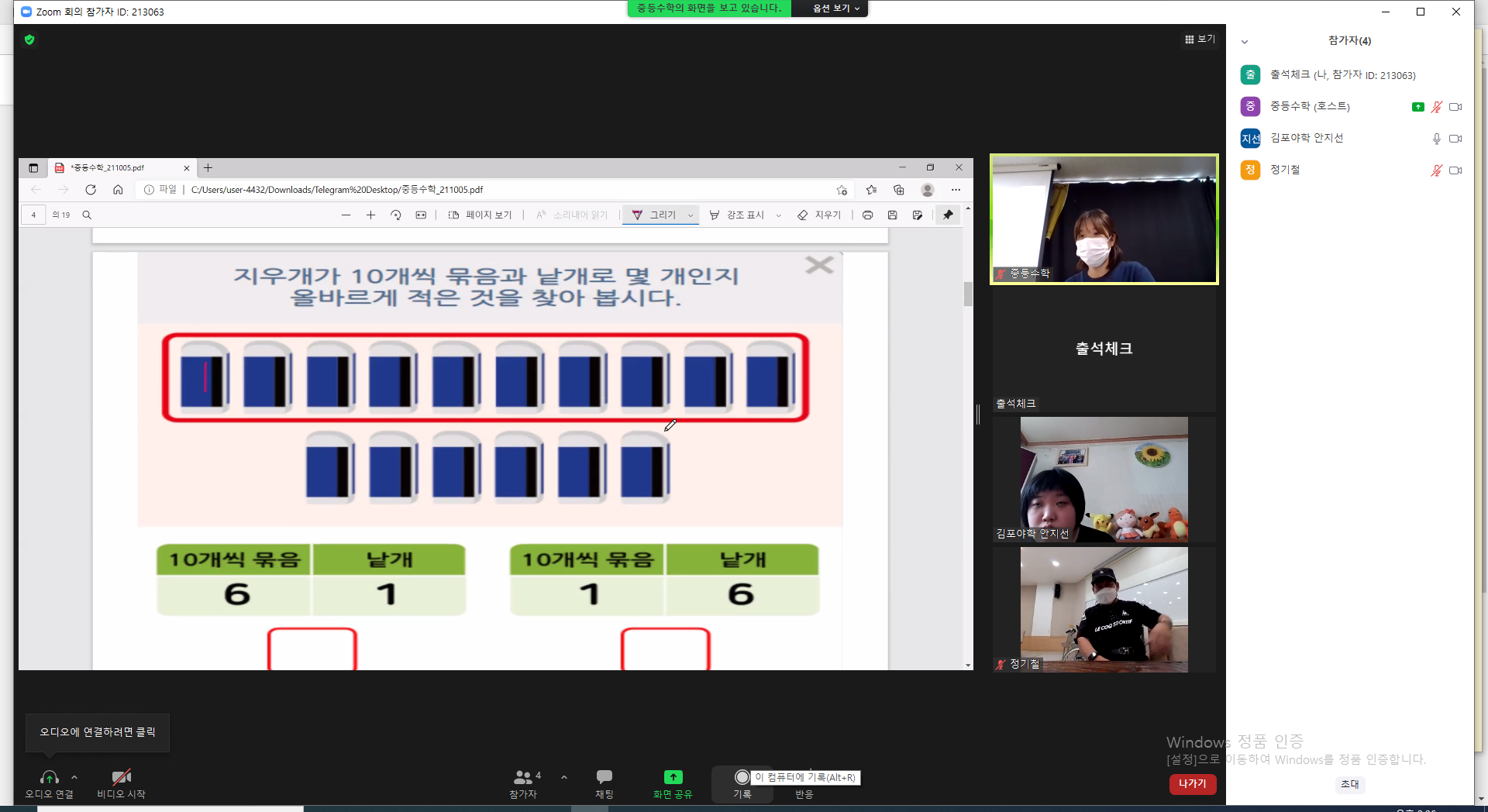The width and height of the screenshot is (1488, 812).
Task: Click muted mic icon for 정기철
Action: (x=1436, y=170)
